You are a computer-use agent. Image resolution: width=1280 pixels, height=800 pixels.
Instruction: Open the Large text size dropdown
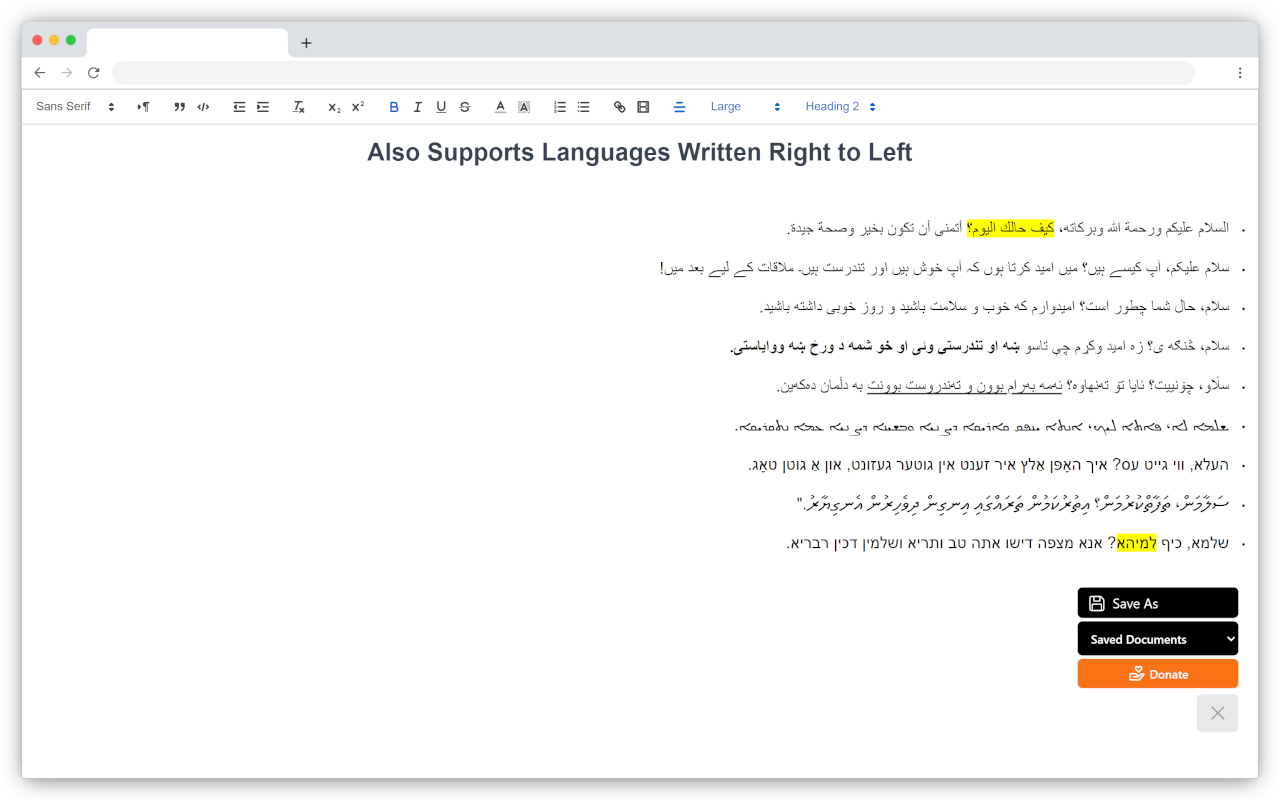coord(745,106)
